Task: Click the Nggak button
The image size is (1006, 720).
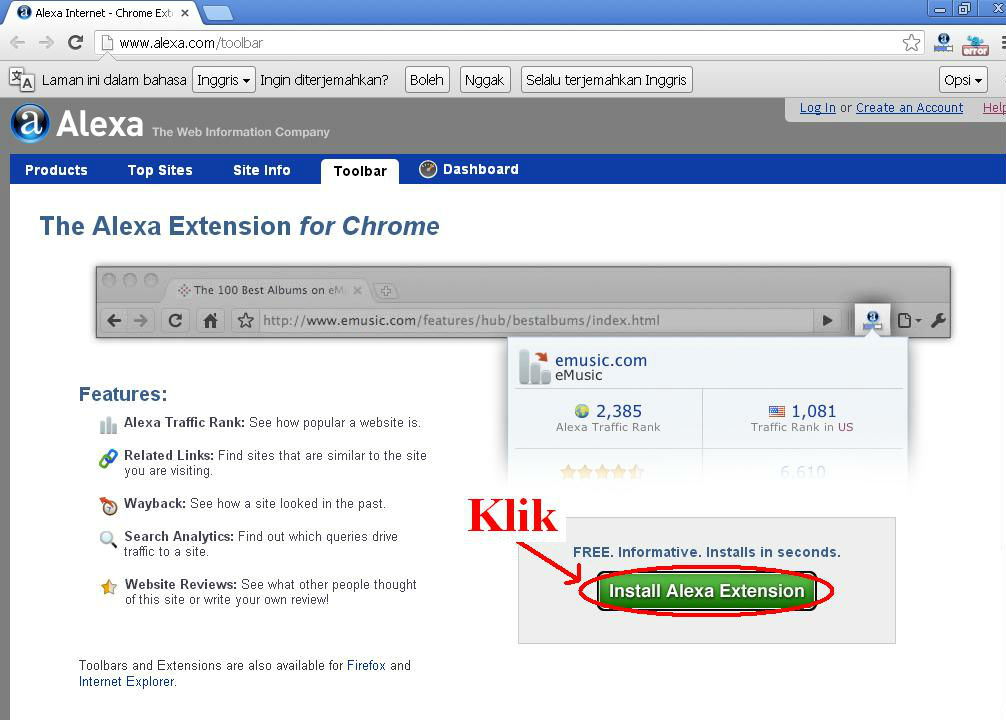Action: tap(484, 80)
